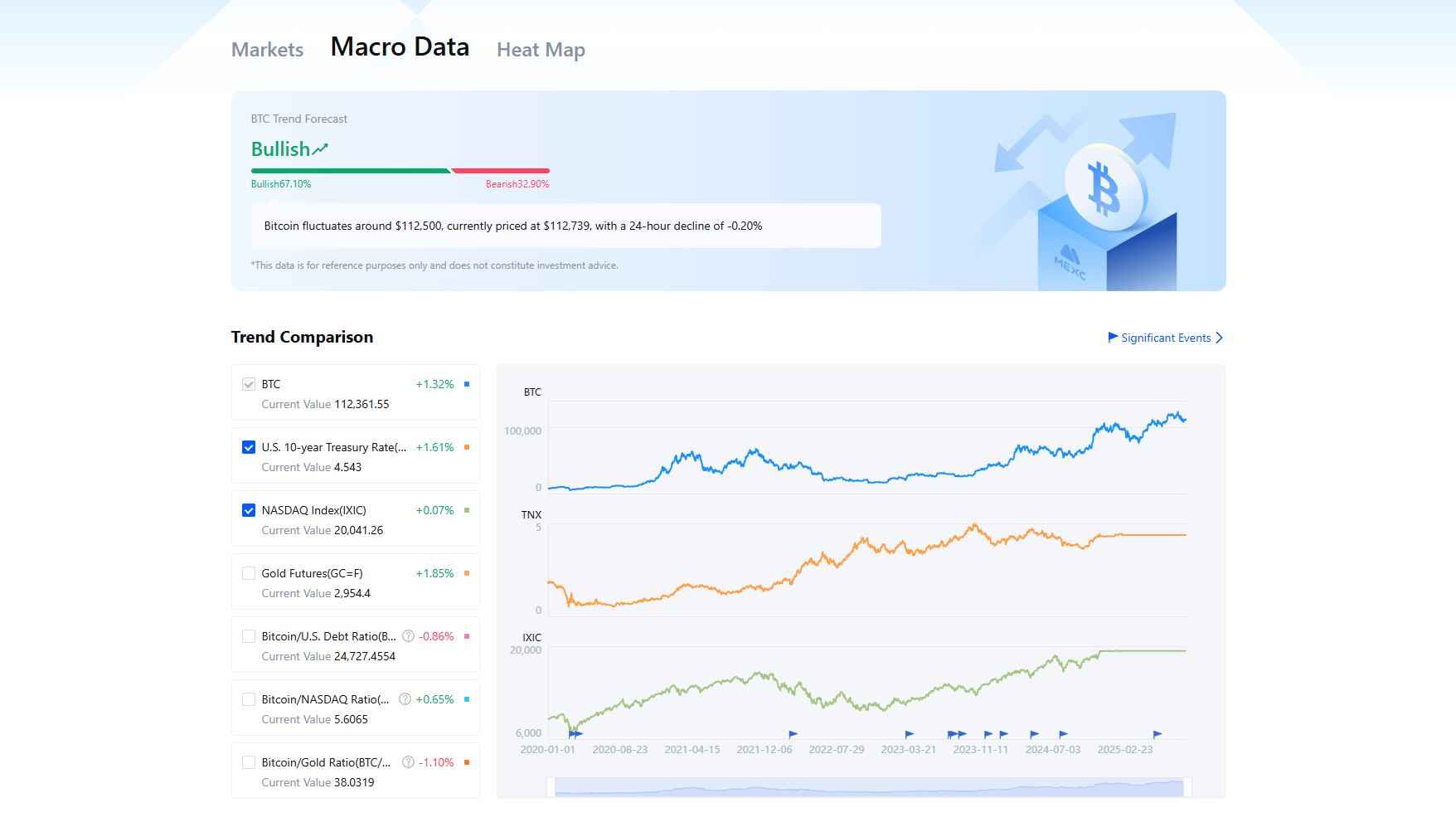Image resolution: width=1456 pixels, height=832 pixels.
Task: Open the Bitcoin/Gold Ratio info tooltip
Action: pos(408,762)
